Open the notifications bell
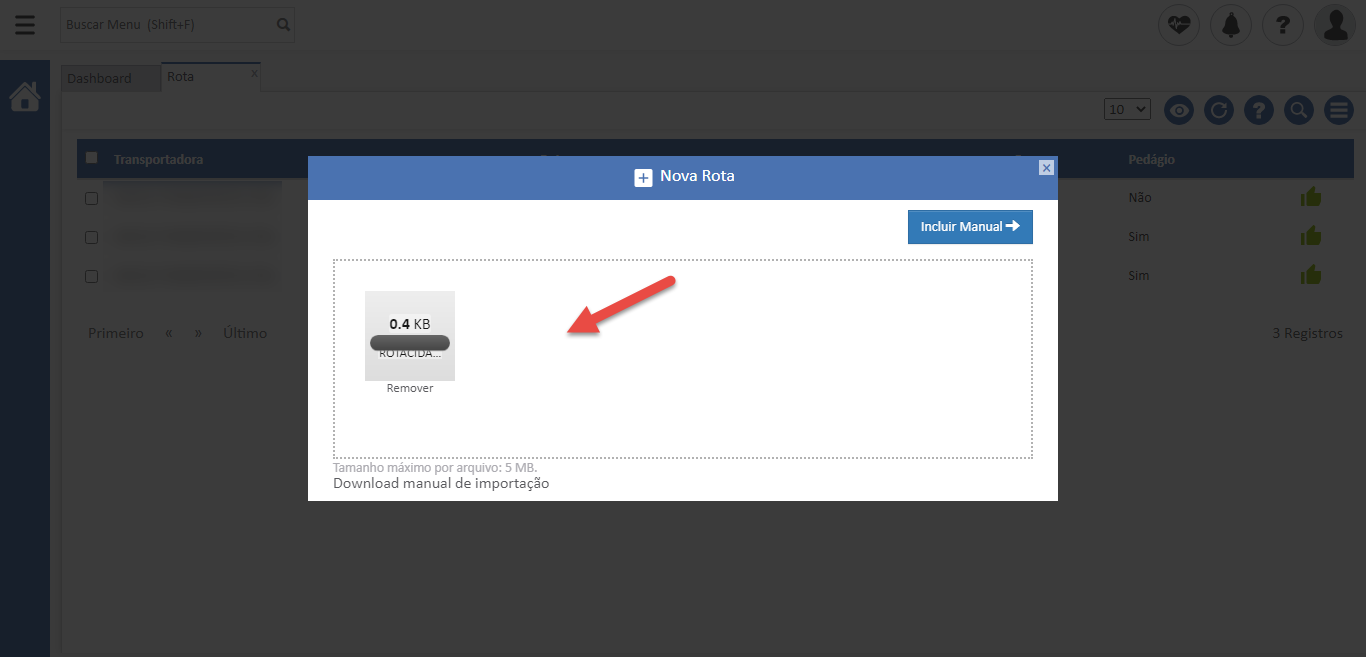The width and height of the screenshot is (1366, 657). (x=1231, y=25)
